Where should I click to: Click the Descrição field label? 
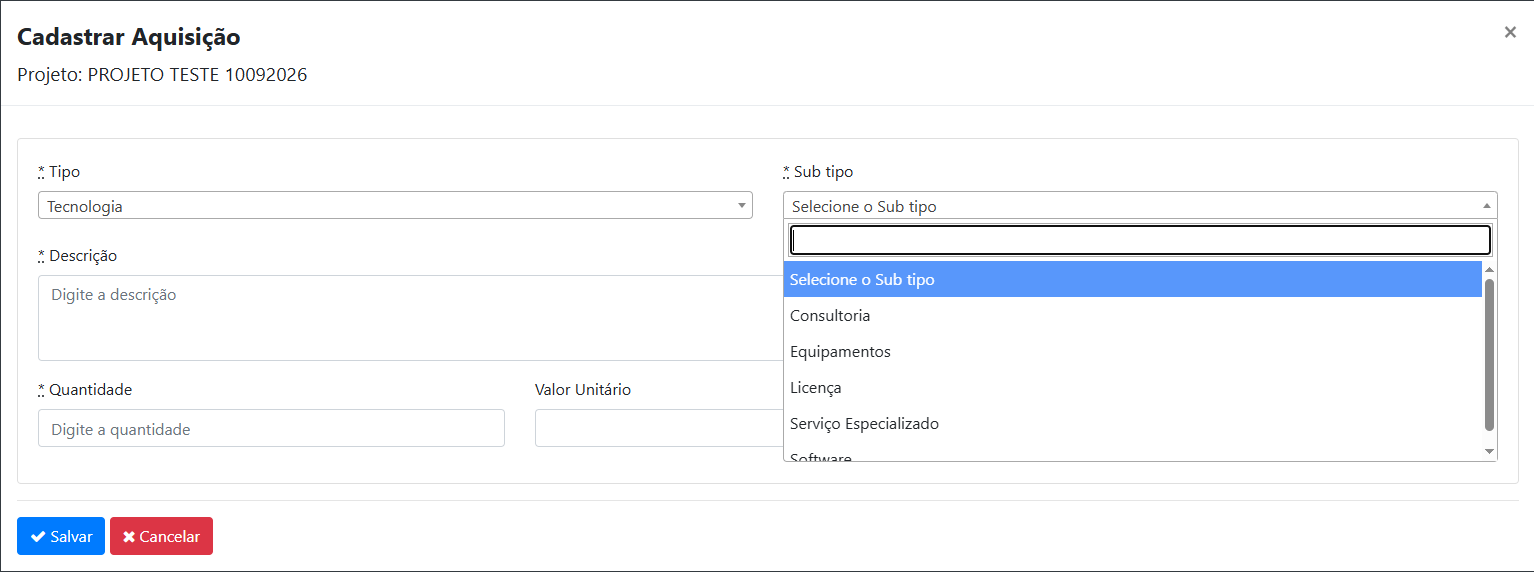coord(77,256)
